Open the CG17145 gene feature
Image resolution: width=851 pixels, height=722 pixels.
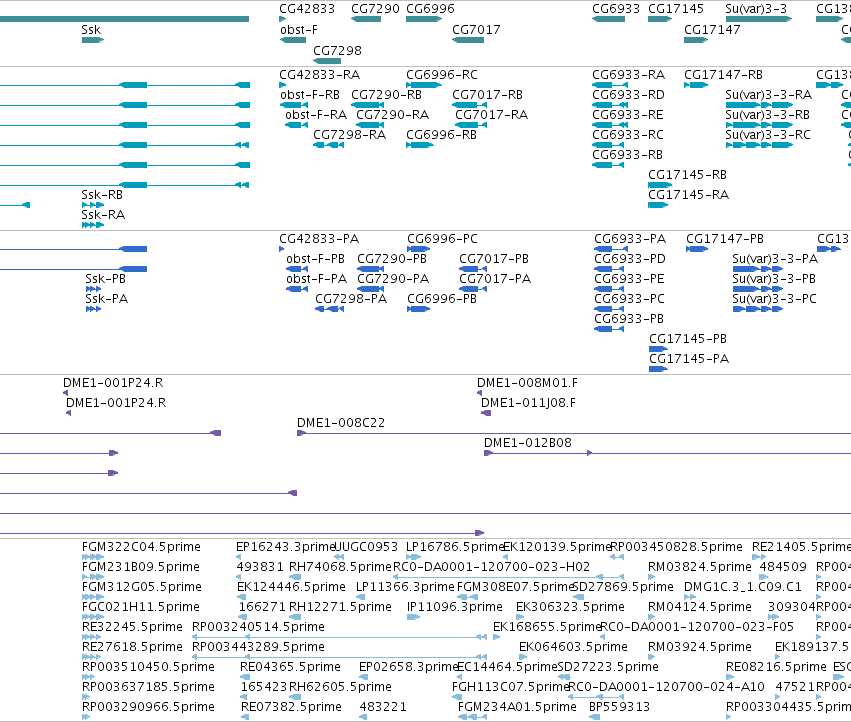coord(660,19)
